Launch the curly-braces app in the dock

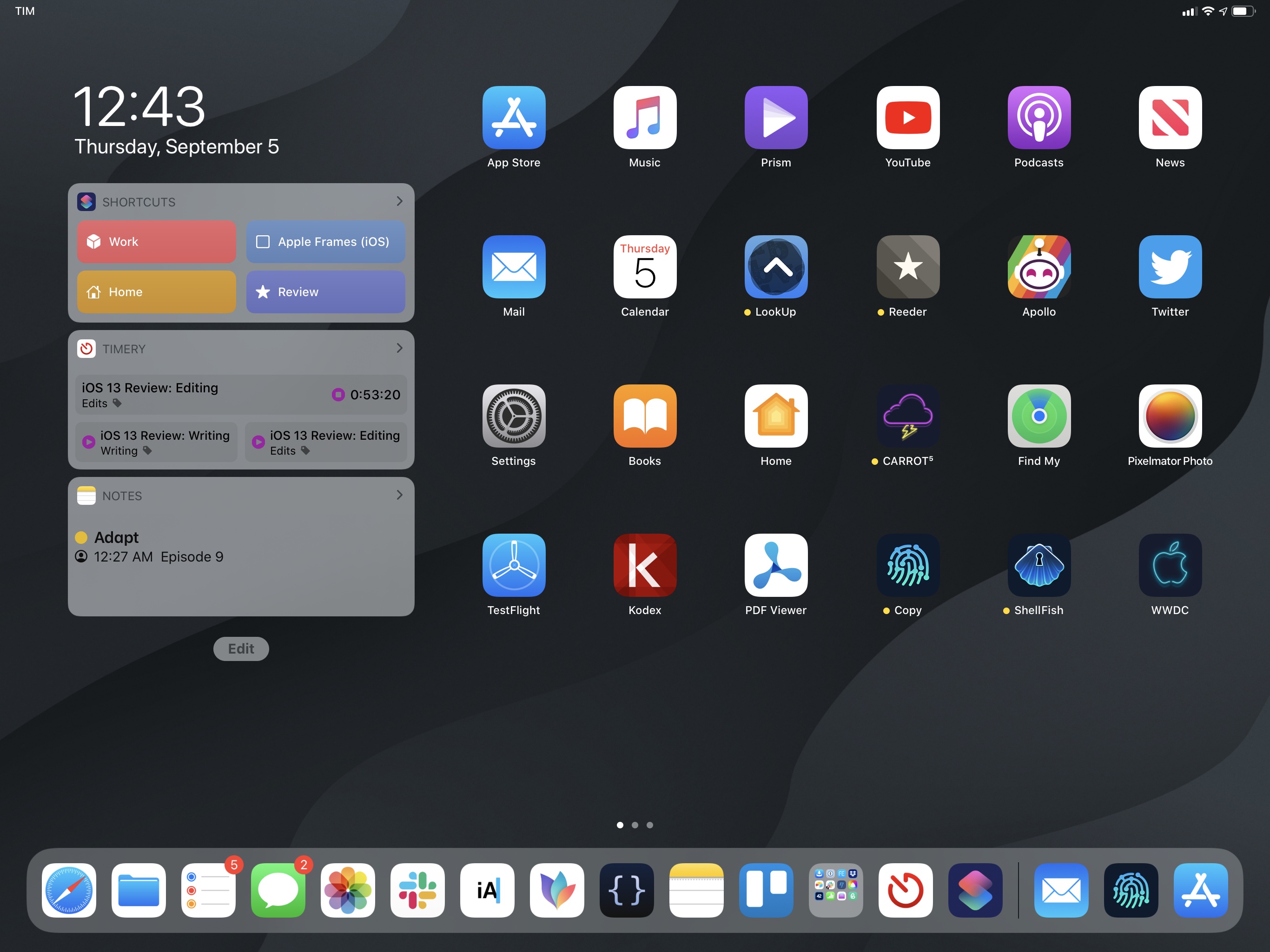[626, 890]
